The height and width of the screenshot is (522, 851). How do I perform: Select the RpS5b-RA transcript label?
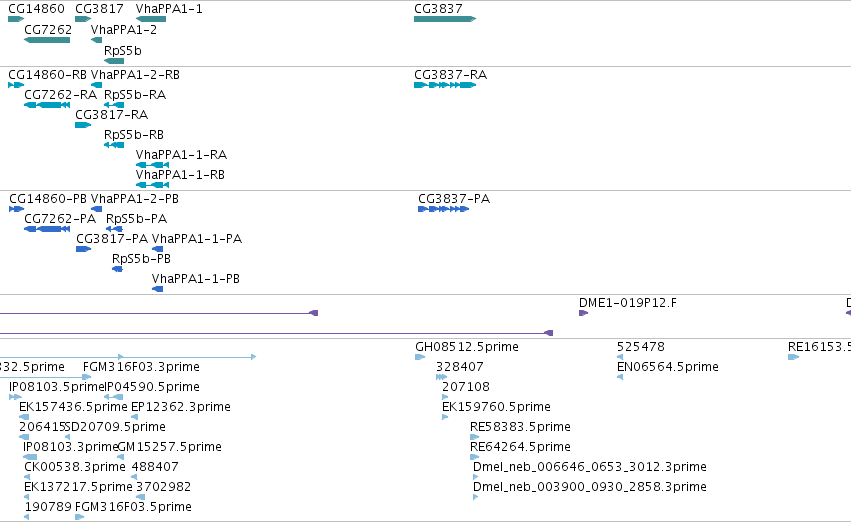(135, 95)
